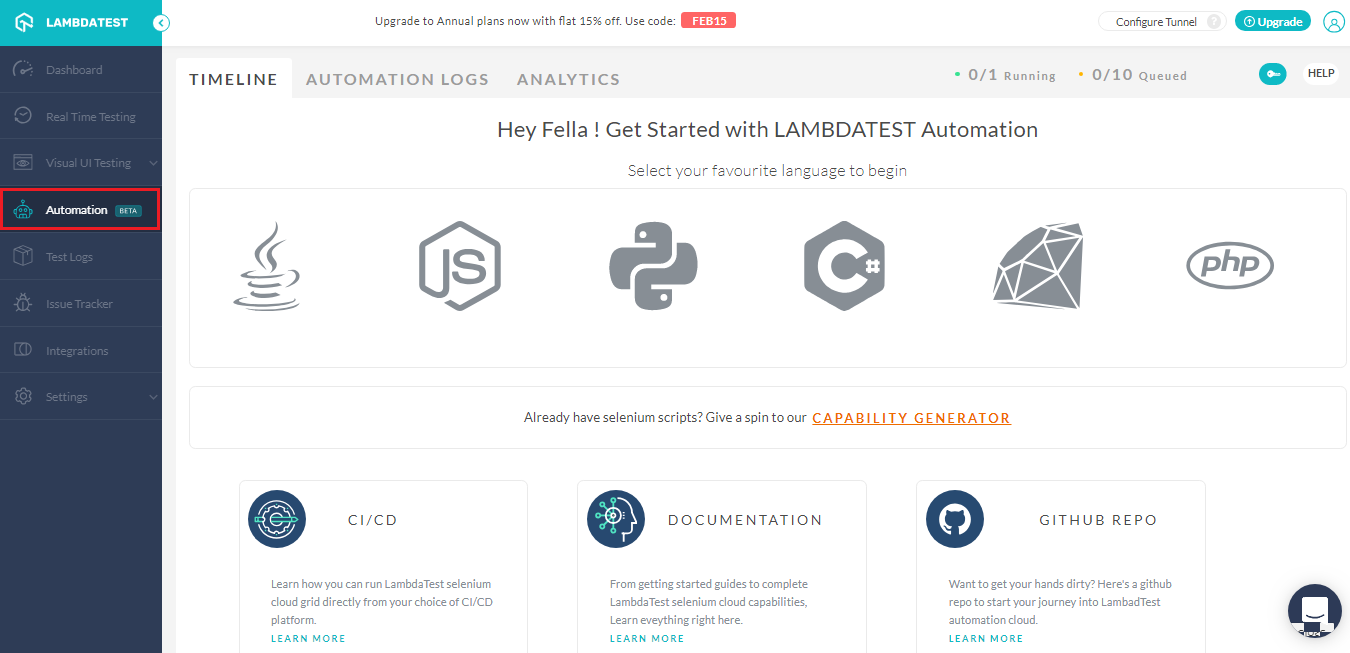Image resolution: width=1350 pixels, height=653 pixels.
Task: Select the Ruby gem icon
Action: pos(1038,266)
